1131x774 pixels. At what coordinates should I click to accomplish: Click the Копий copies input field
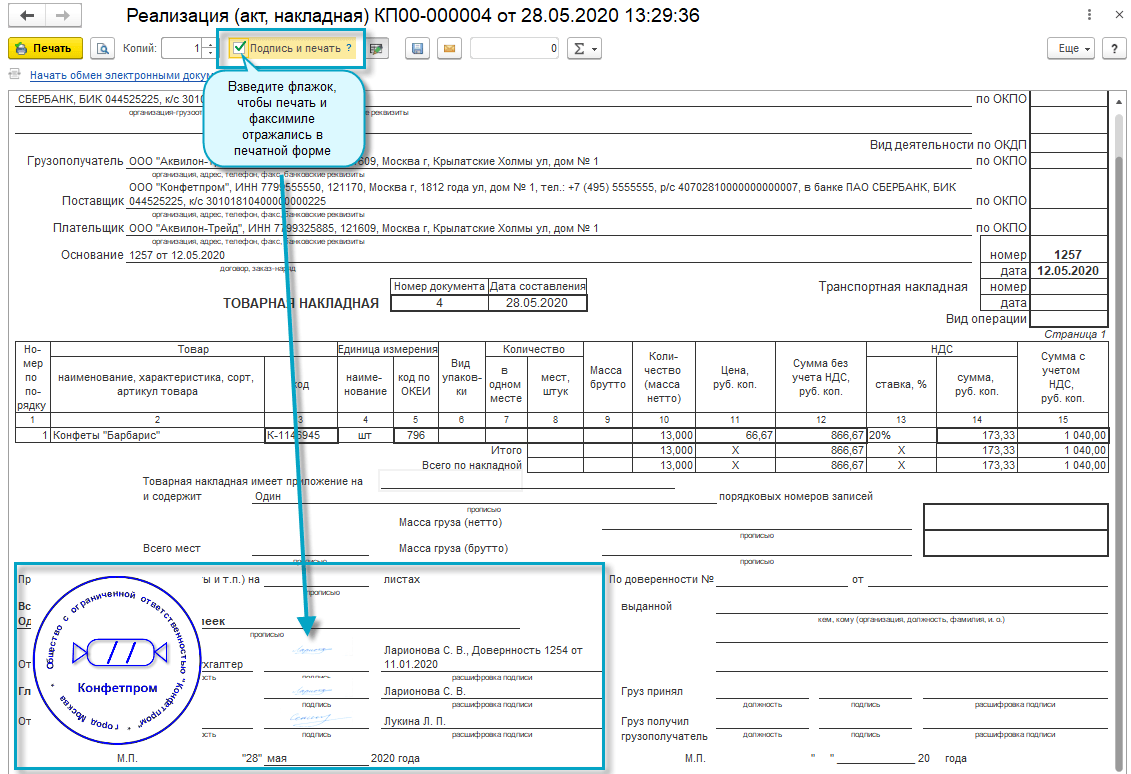182,48
